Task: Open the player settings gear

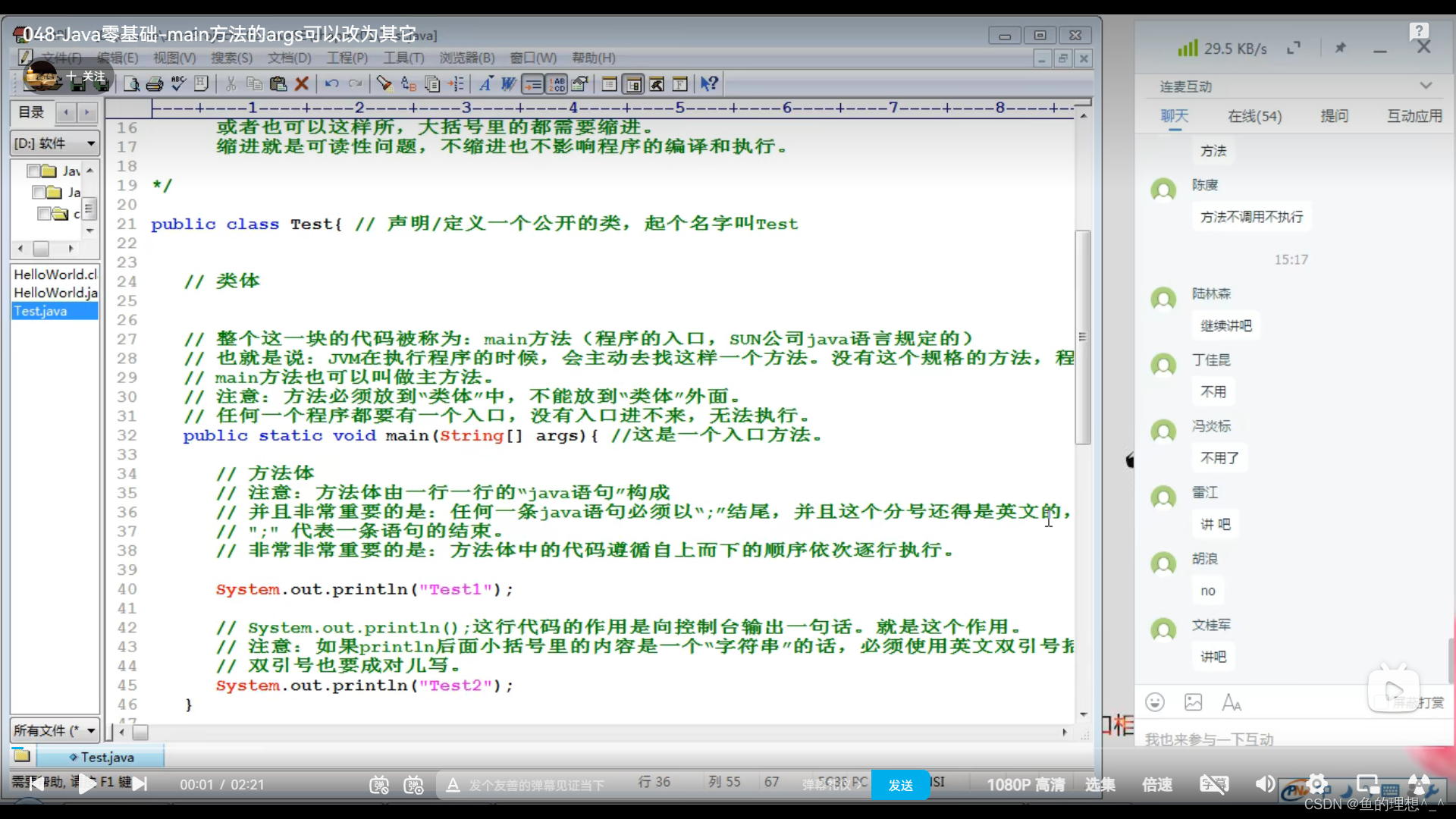Action: click(x=1318, y=785)
